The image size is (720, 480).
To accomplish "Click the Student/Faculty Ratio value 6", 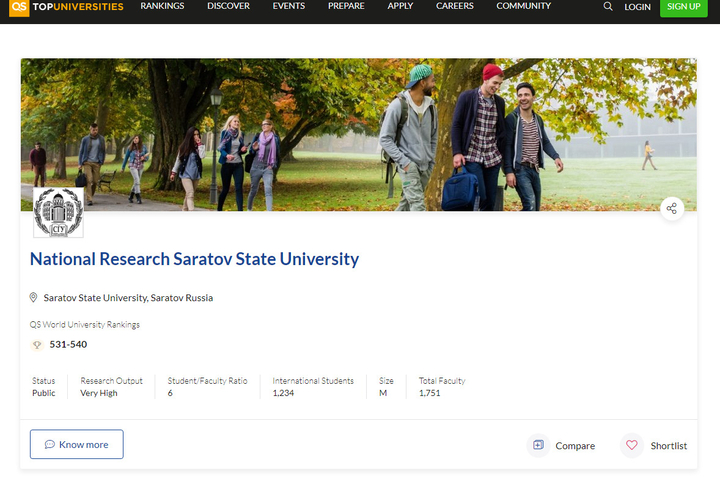I will (x=170, y=393).
